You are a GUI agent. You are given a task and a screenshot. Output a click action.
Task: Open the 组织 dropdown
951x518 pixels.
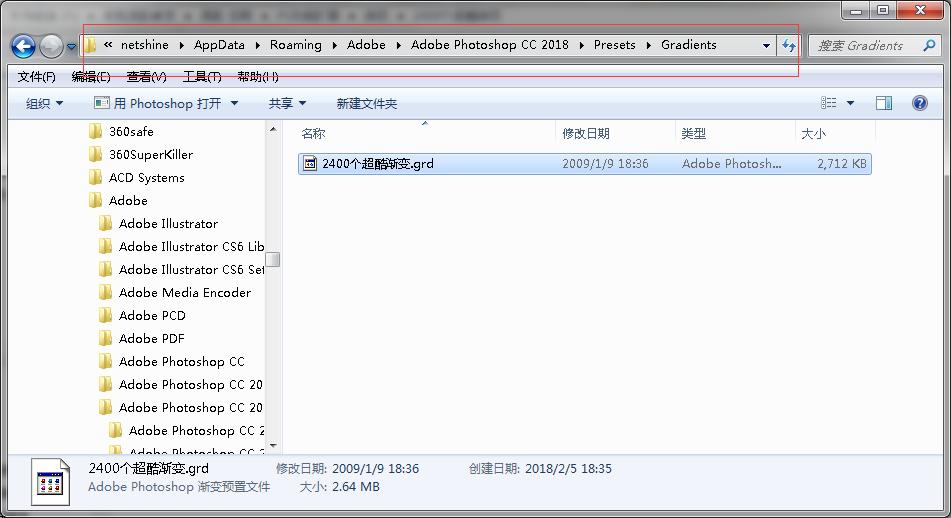(x=44, y=104)
